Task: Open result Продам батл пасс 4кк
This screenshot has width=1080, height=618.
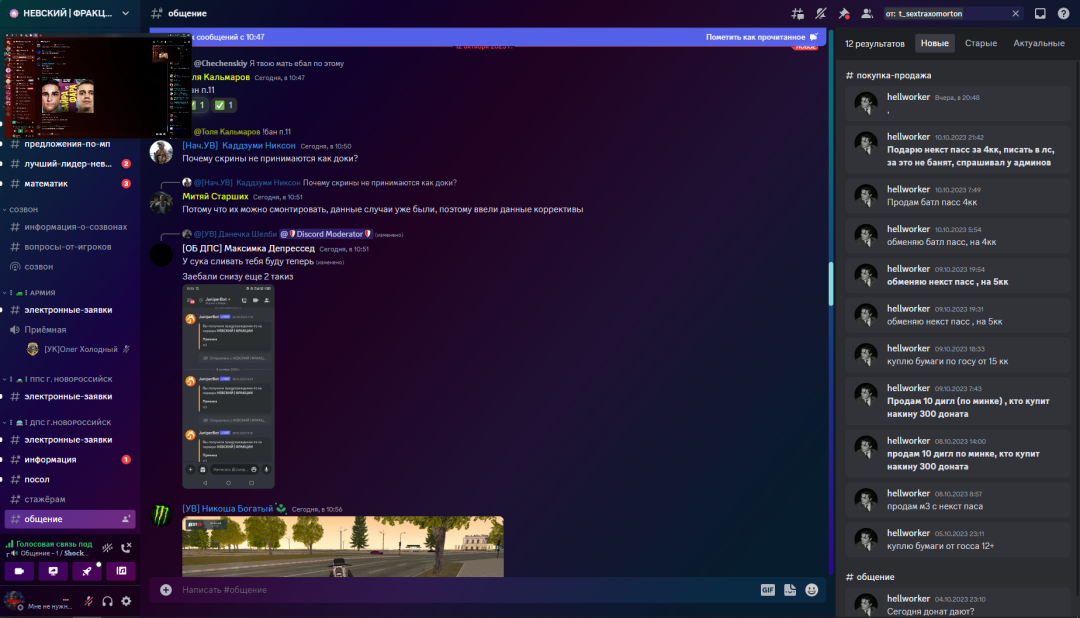Action: [959, 196]
